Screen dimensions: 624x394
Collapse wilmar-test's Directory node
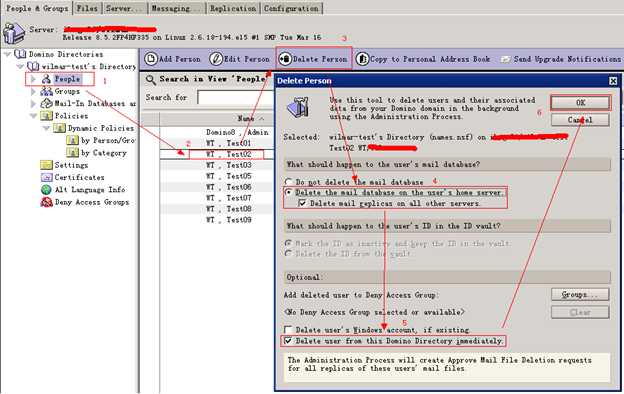coord(20,66)
